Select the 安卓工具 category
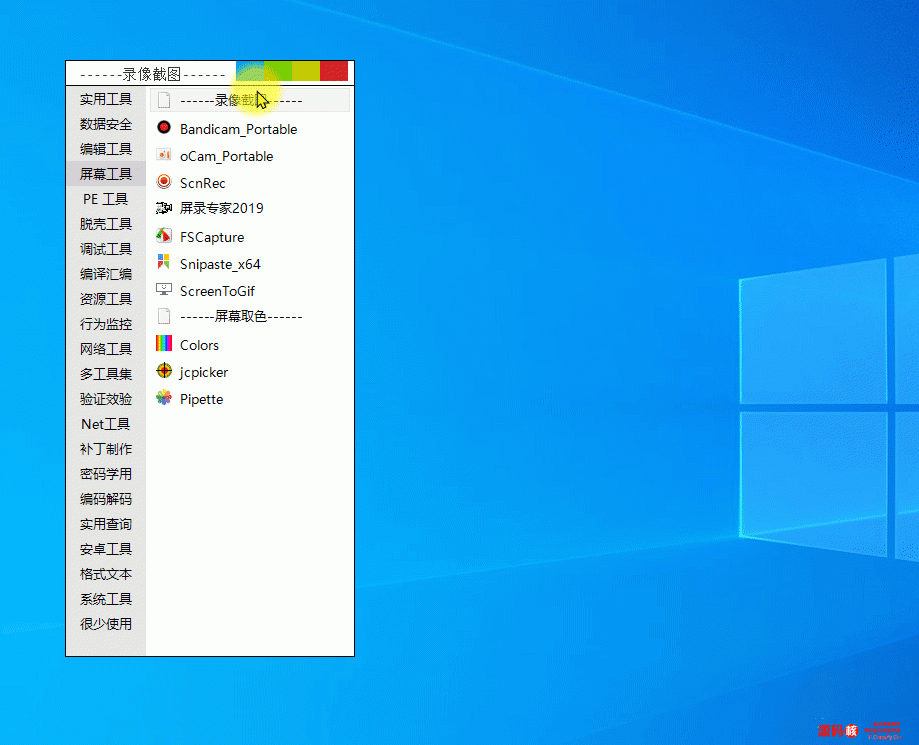This screenshot has height=745, width=919. pyautogui.click(x=106, y=549)
